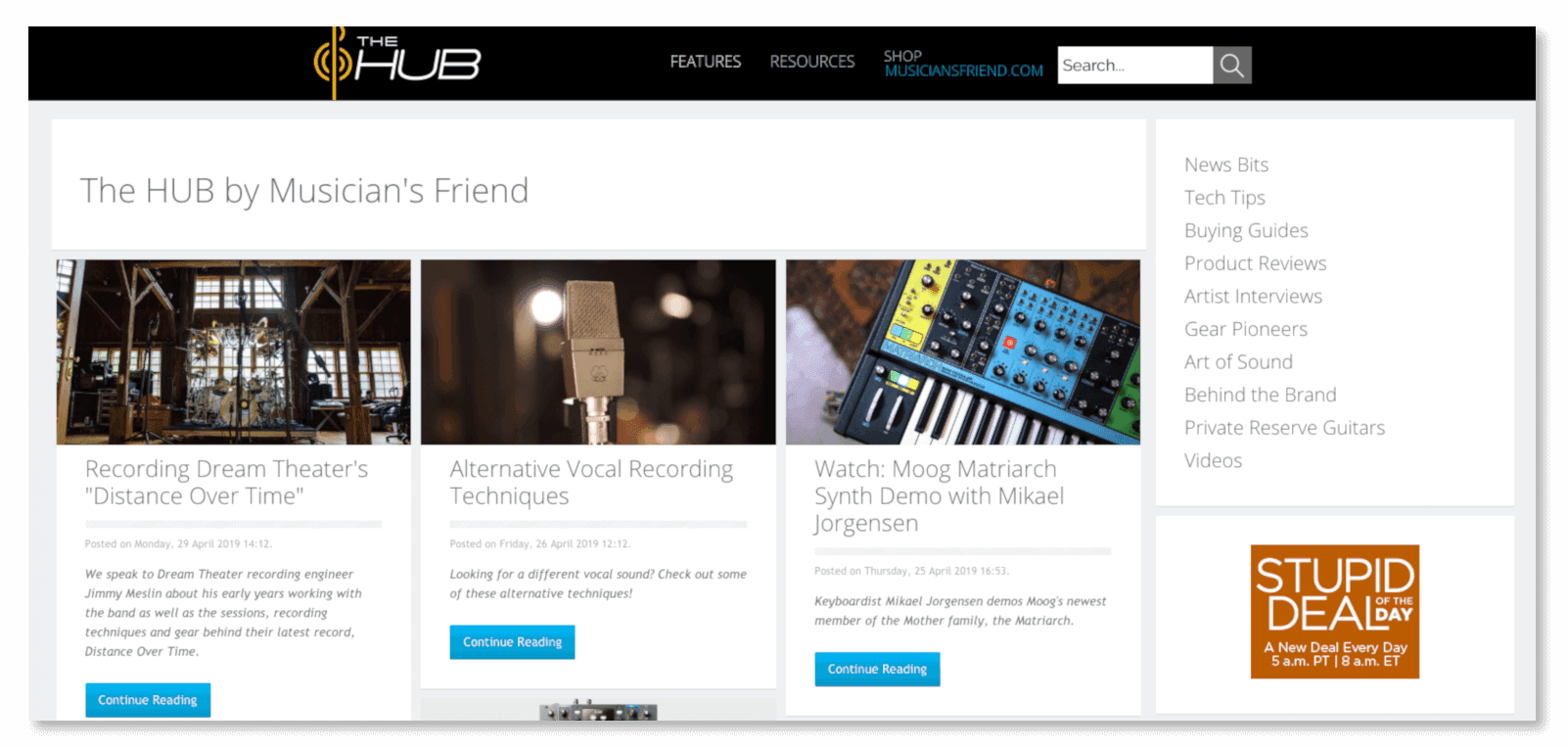View Artist Interviews section
Screen dimensions: 1568x748
(x=1253, y=297)
